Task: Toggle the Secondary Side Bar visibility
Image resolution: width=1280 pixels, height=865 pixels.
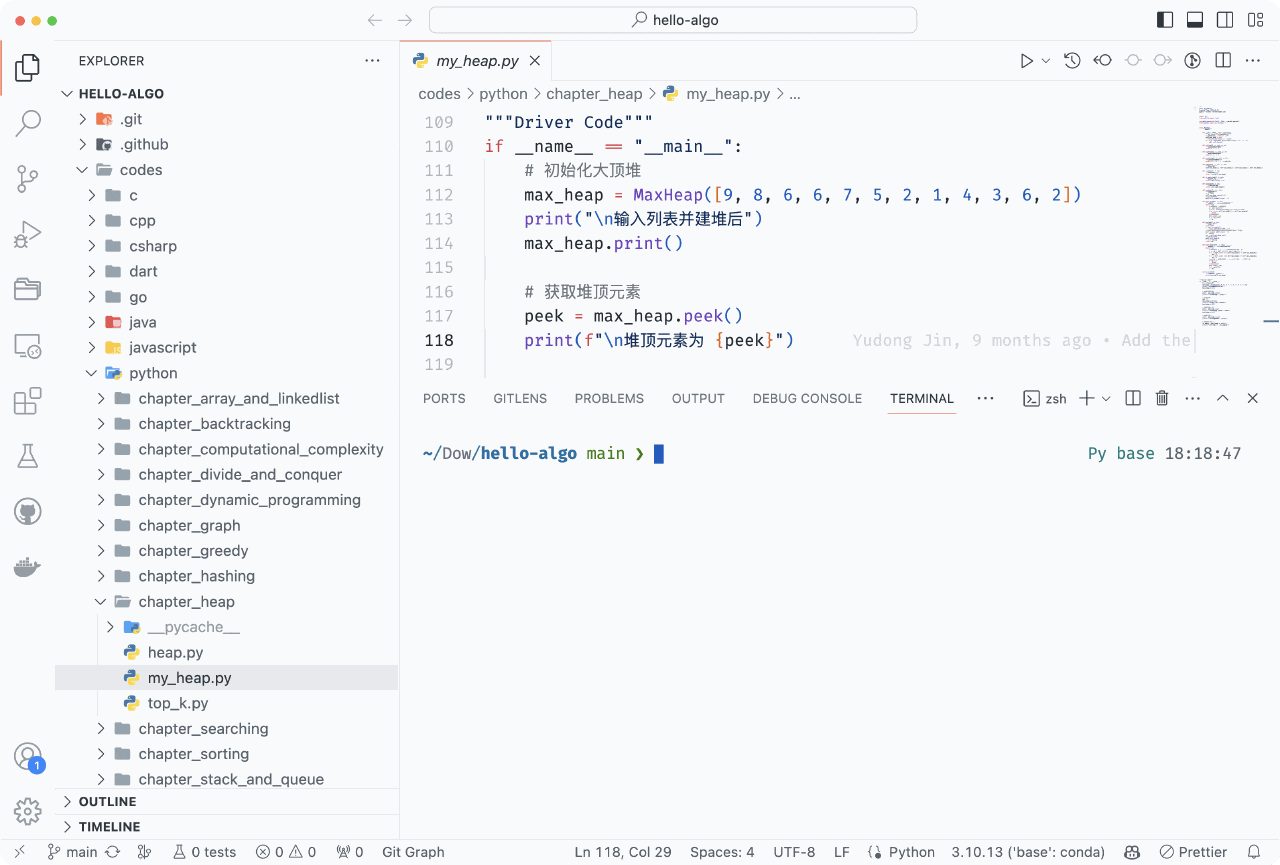Action: pos(1224,19)
